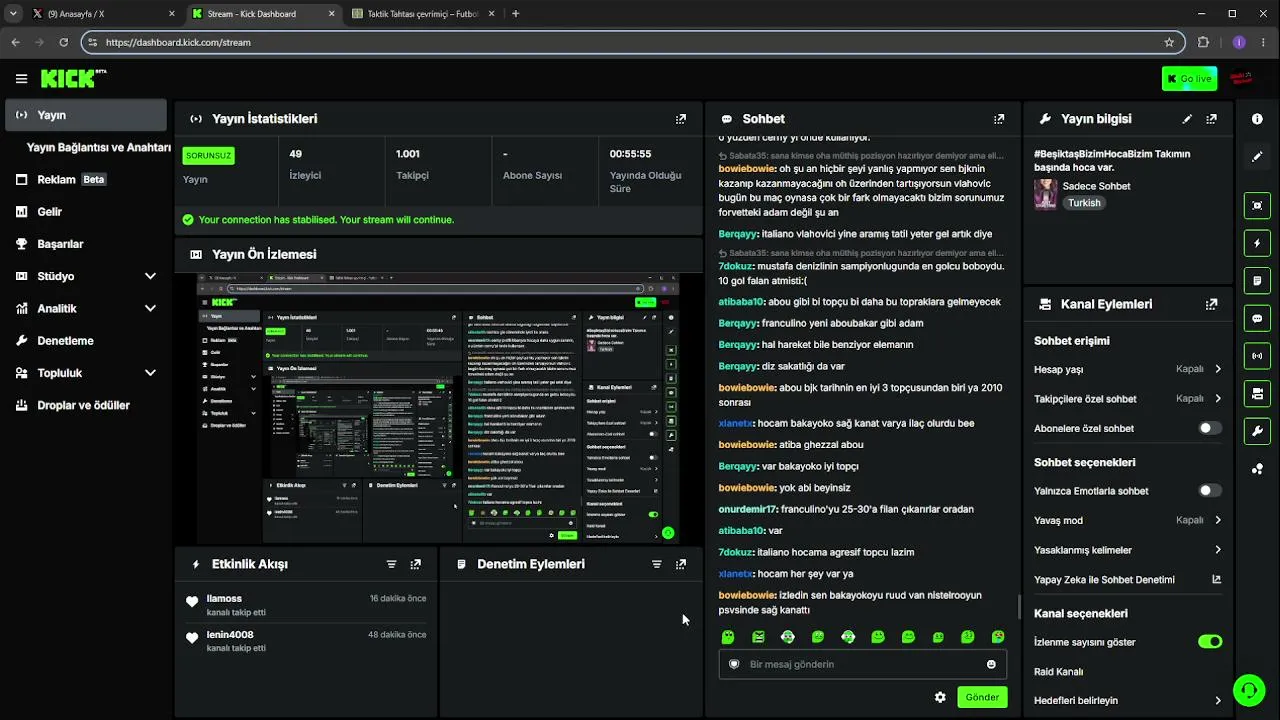Pop out the Kanal Eylemleri panel

pyautogui.click(x=1212, y=304)
